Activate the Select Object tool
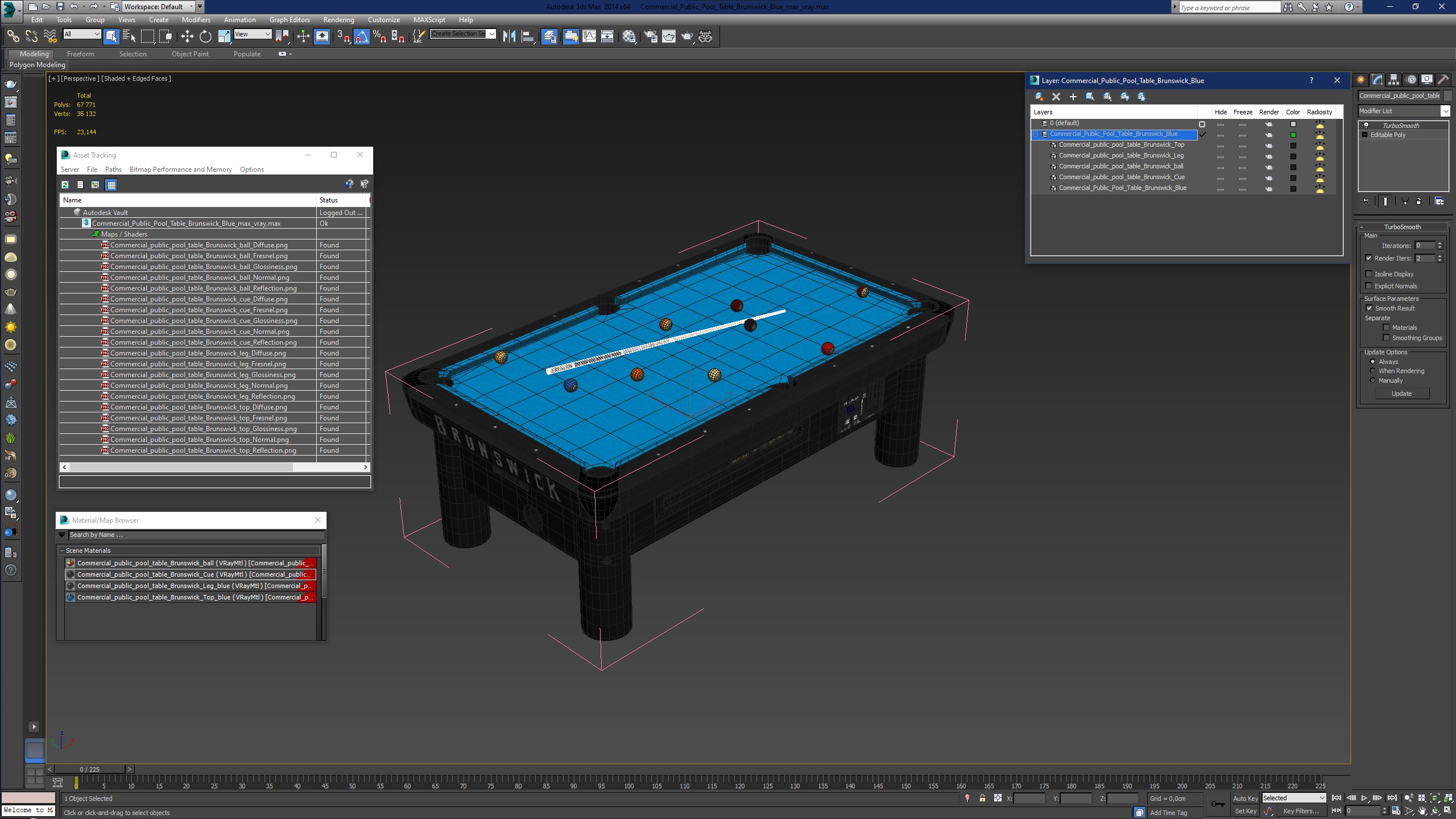 (x=111, y=36)
